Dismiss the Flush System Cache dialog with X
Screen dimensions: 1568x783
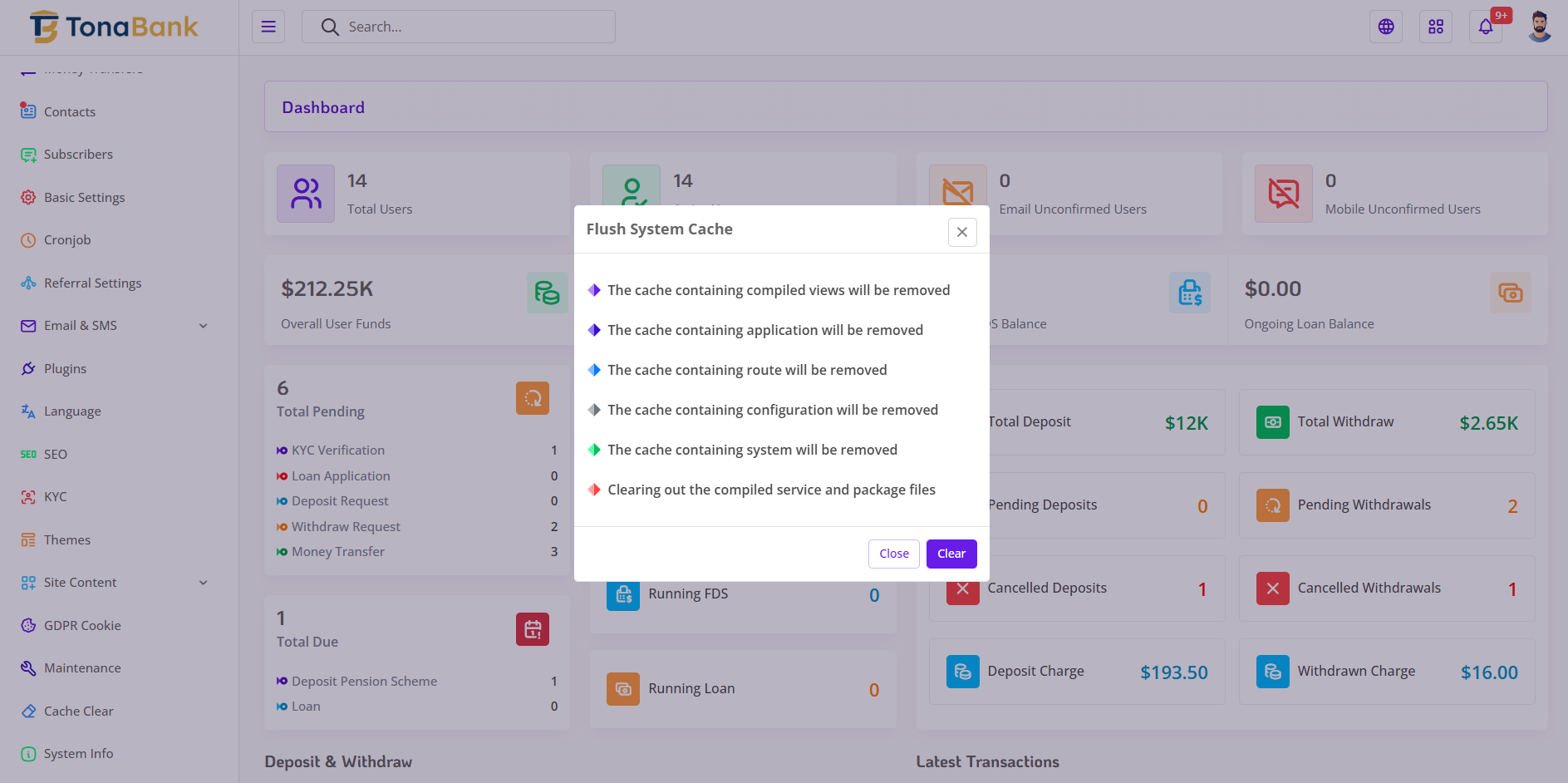tap(961, 232)
